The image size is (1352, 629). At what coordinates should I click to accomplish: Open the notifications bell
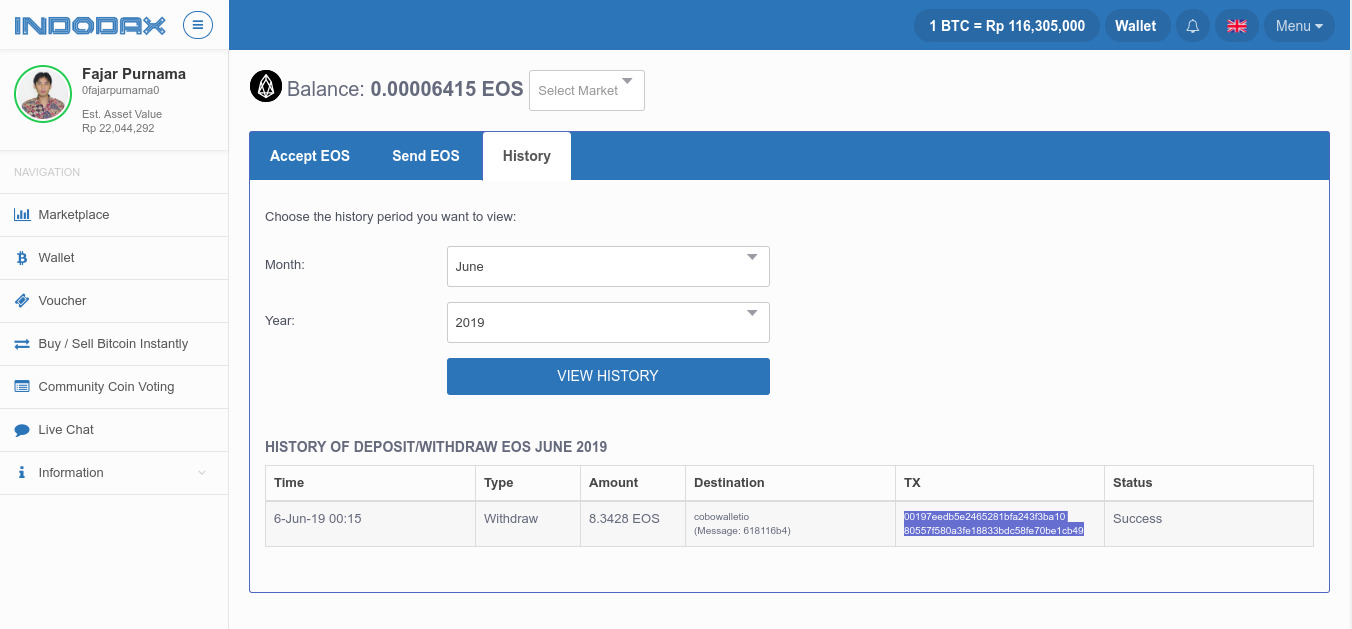(1192, 26)
